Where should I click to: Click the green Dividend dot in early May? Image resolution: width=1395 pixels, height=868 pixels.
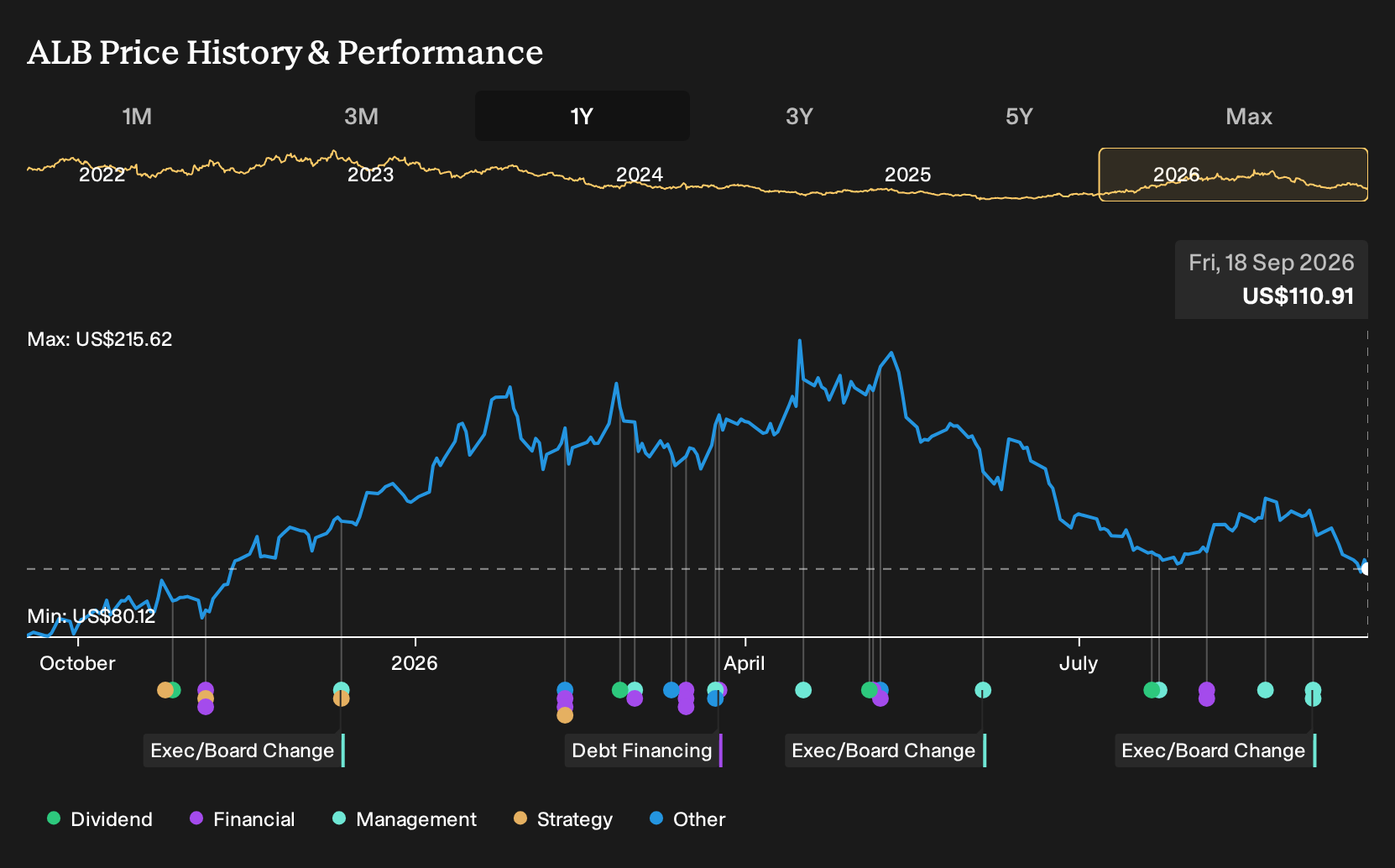870,690
